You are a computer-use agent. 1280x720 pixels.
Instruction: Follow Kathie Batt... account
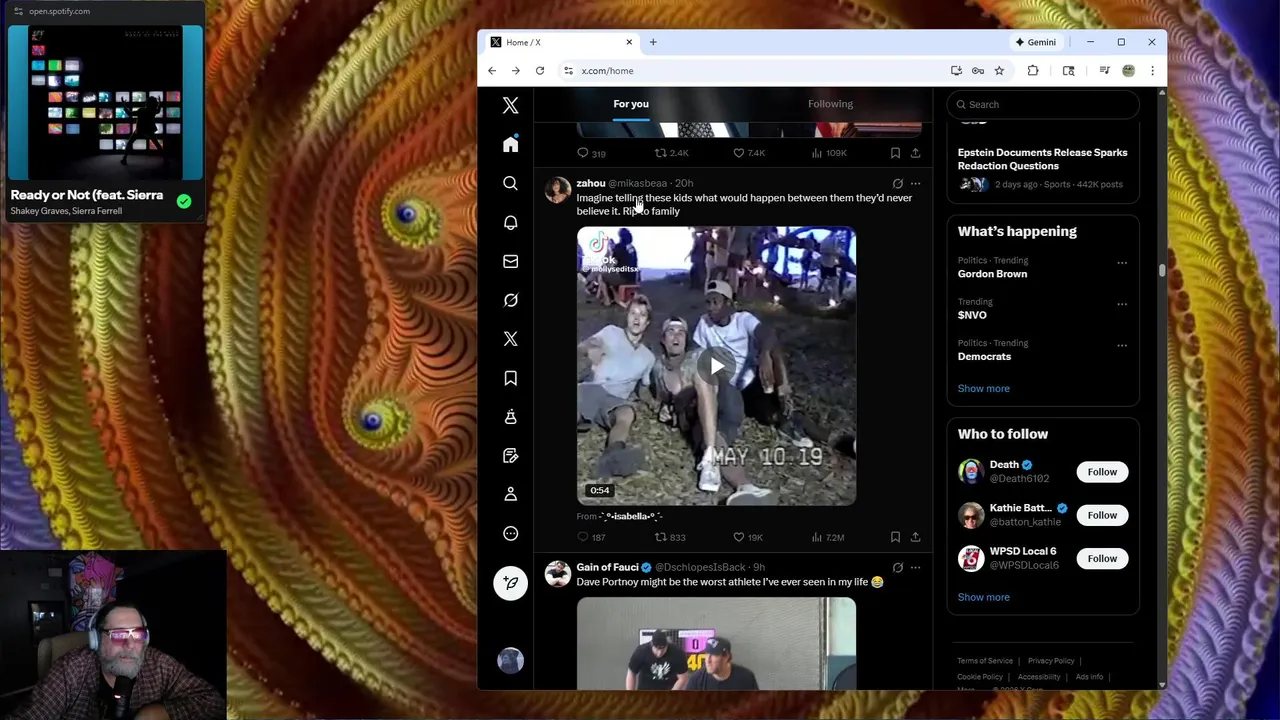click(x=1102, y=515)
